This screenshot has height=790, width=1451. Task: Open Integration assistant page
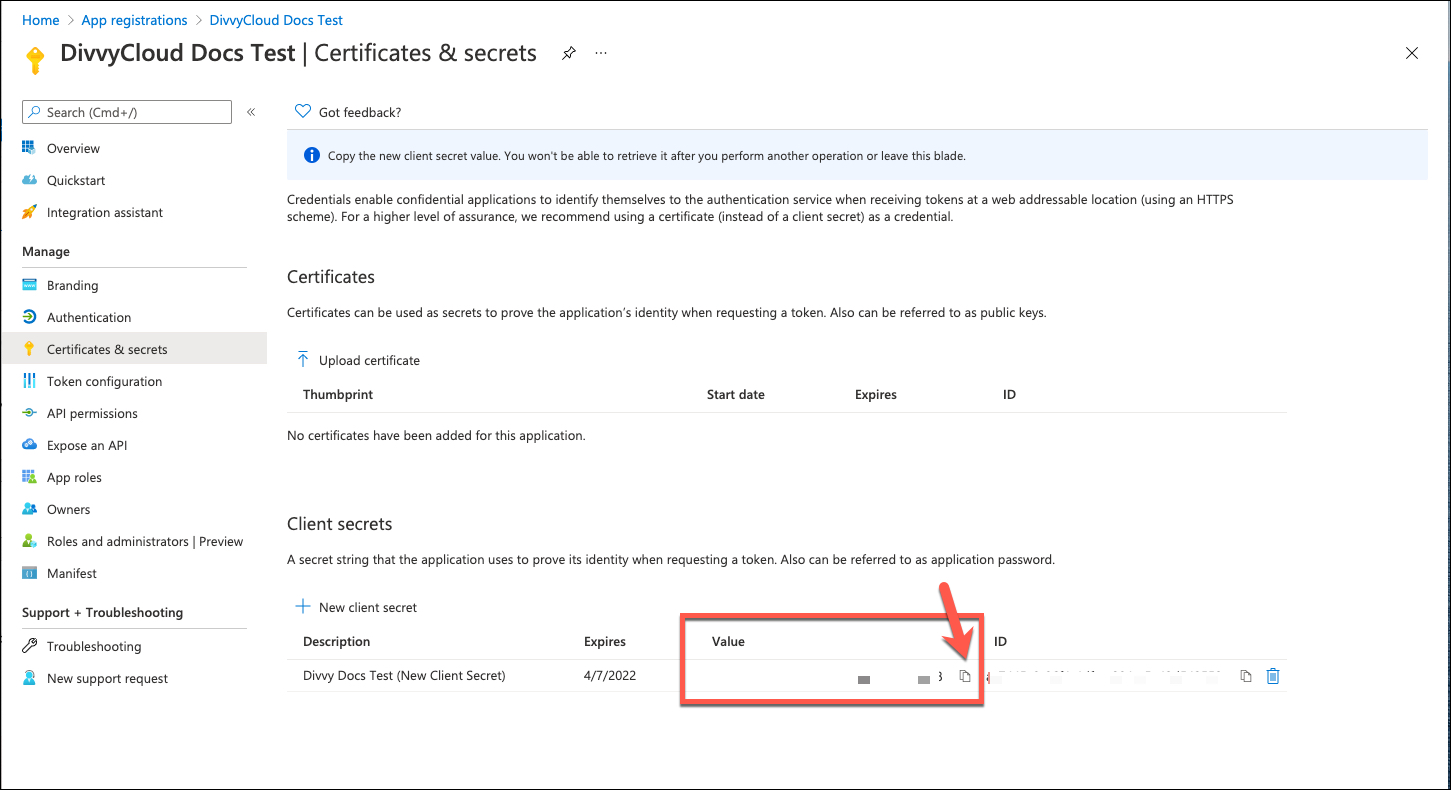105,212
